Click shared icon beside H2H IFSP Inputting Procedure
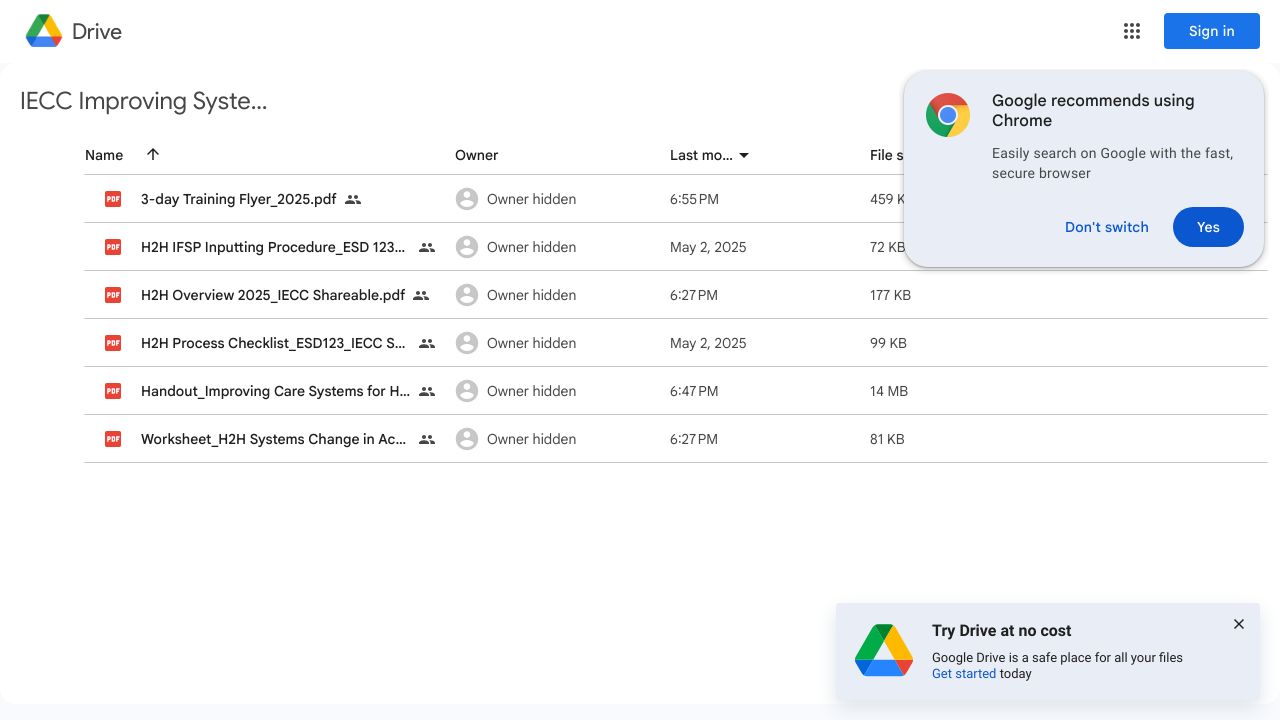Screen dimensions: 1280x720 pyautogui.click(x=427, y=247)
